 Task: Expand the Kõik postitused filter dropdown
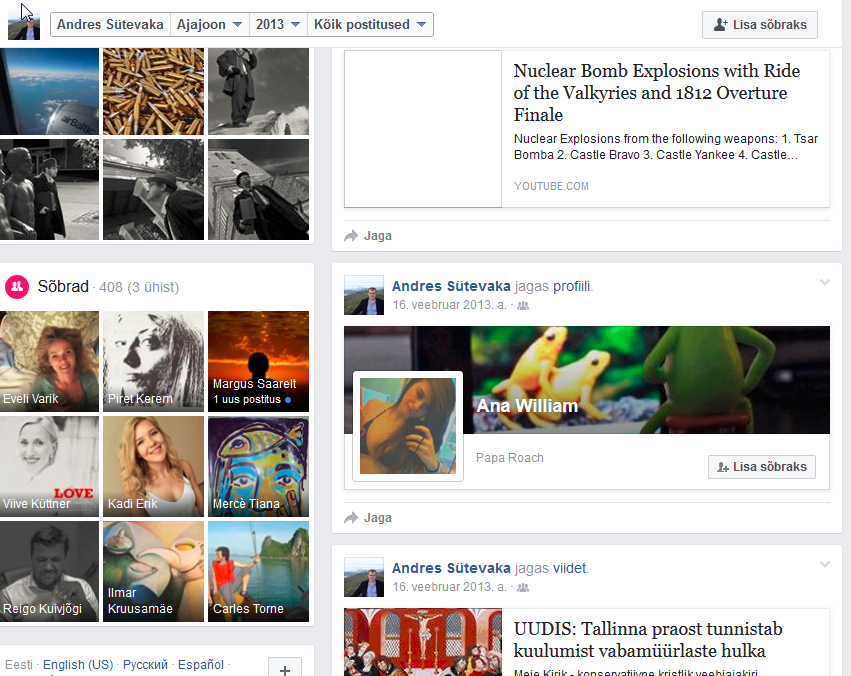pos(370,24)
